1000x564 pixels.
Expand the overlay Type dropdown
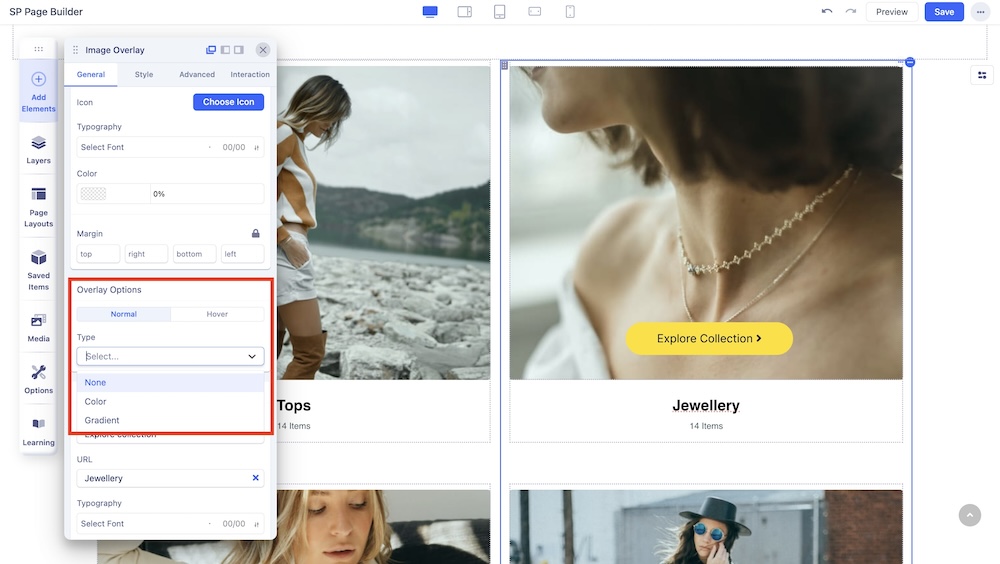coord(170,356)
